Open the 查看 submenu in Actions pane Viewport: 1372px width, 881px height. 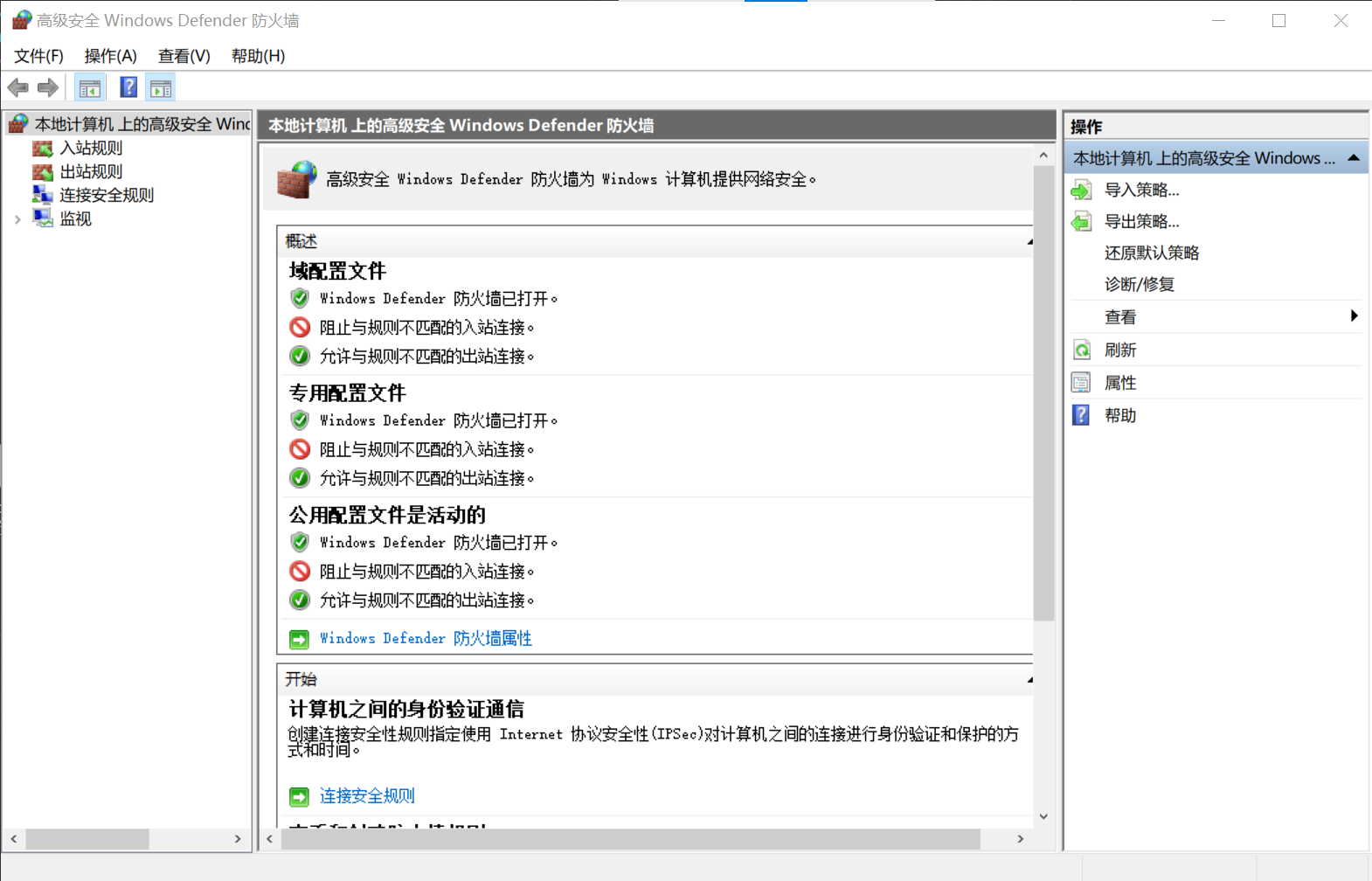click(1216, 316)
